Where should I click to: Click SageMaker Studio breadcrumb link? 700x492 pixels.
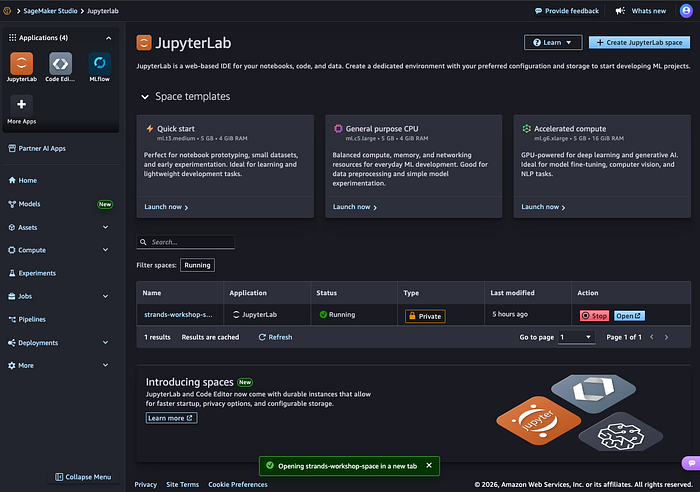pyautogui.click(x=50, y=11)
